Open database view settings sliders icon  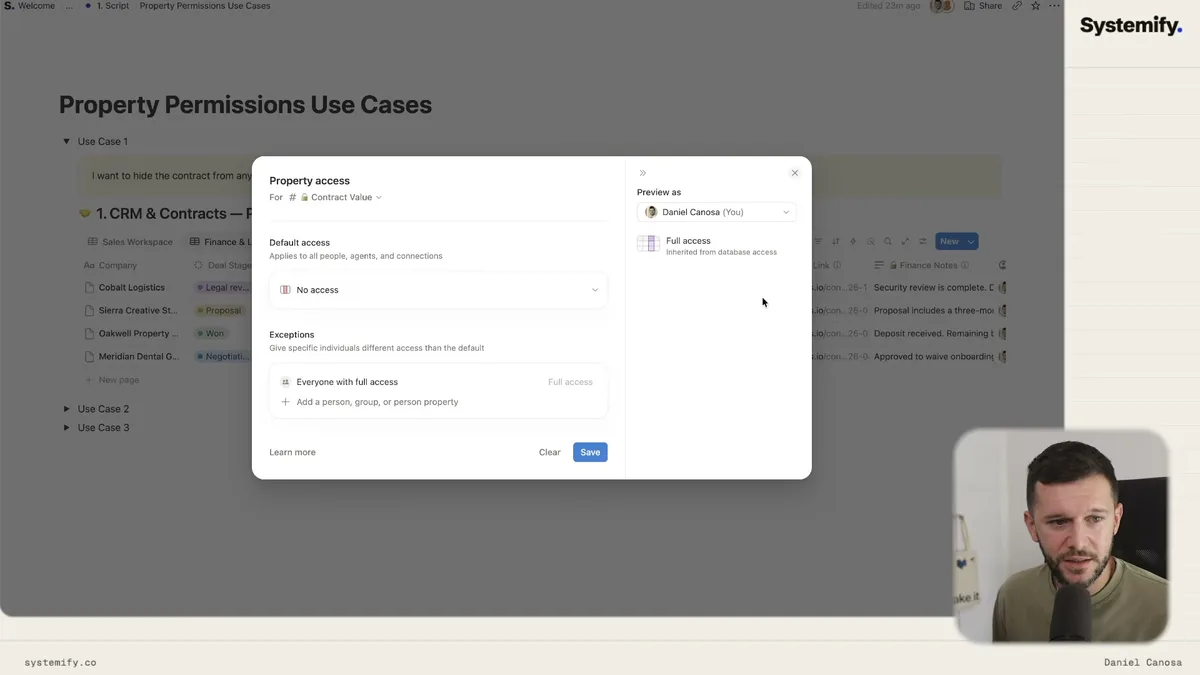tap(923, 241)
